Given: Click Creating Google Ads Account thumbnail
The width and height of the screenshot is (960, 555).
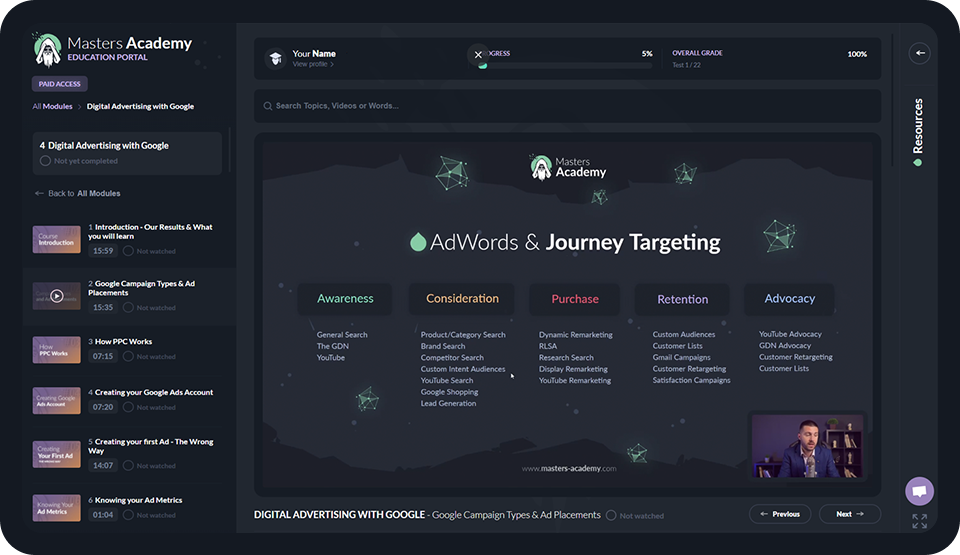Looking at the screenshot, I should (x=56, y=401).
